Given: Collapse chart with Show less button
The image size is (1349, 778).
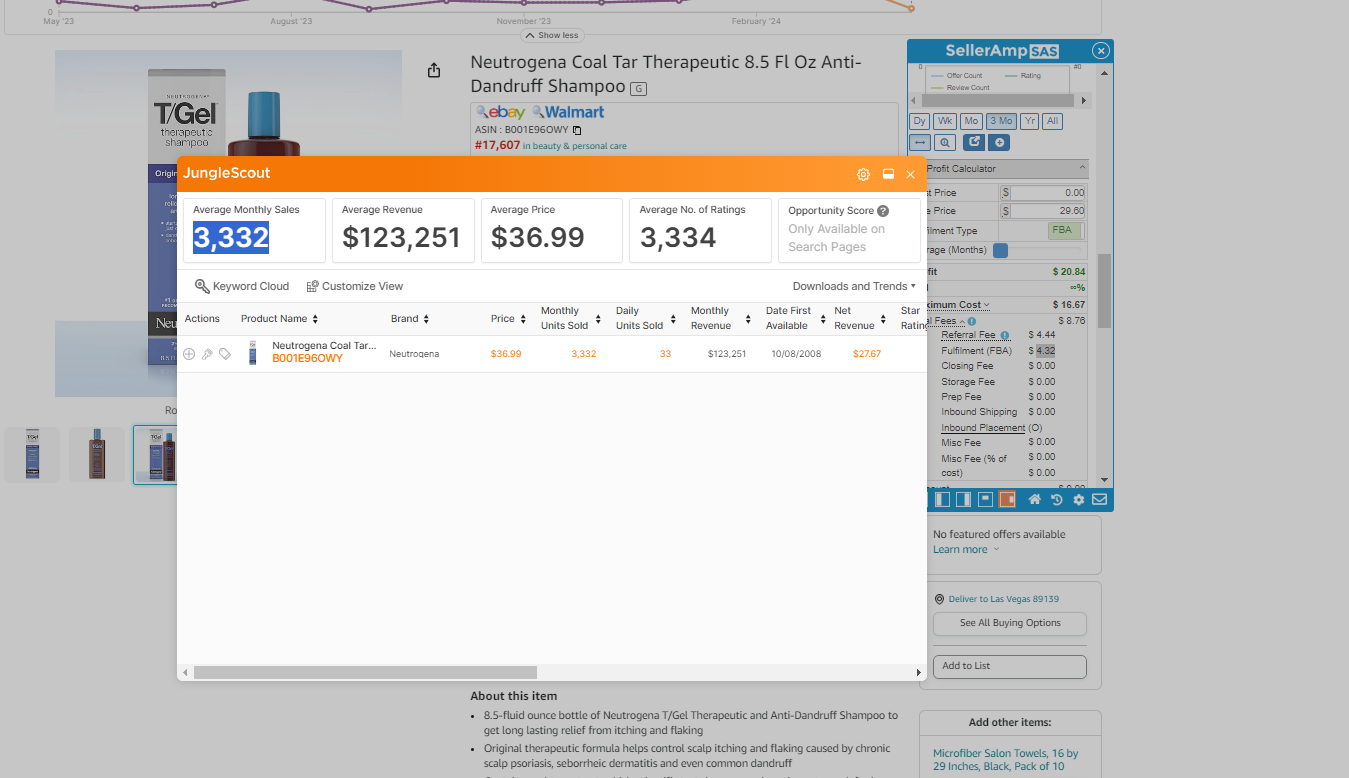Looking at the screenshot, I should point(551,35).
